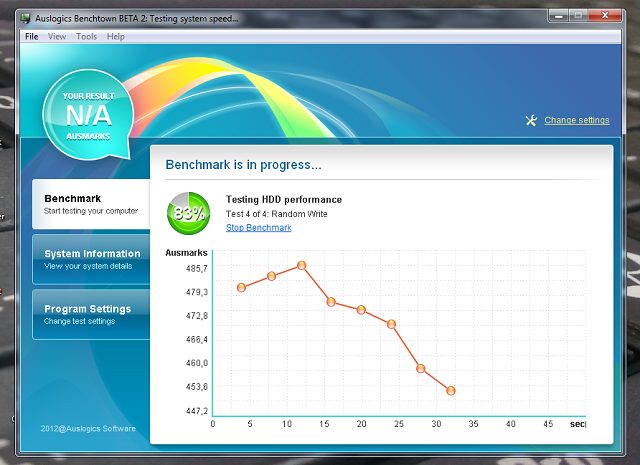640x465 pixels.
Task: Click the graph point near 20 sec
Action: pyautogui.click(x=361, y=310)
